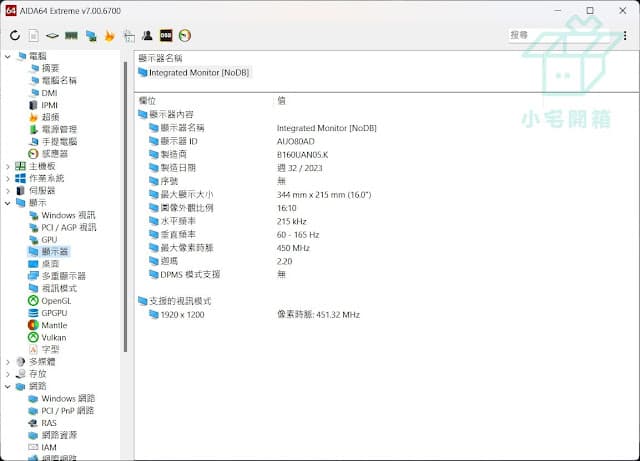Image resolution: width=640 pixels, height=461 pixels.
Task: Select GPU in the tree
Action: 49,240
